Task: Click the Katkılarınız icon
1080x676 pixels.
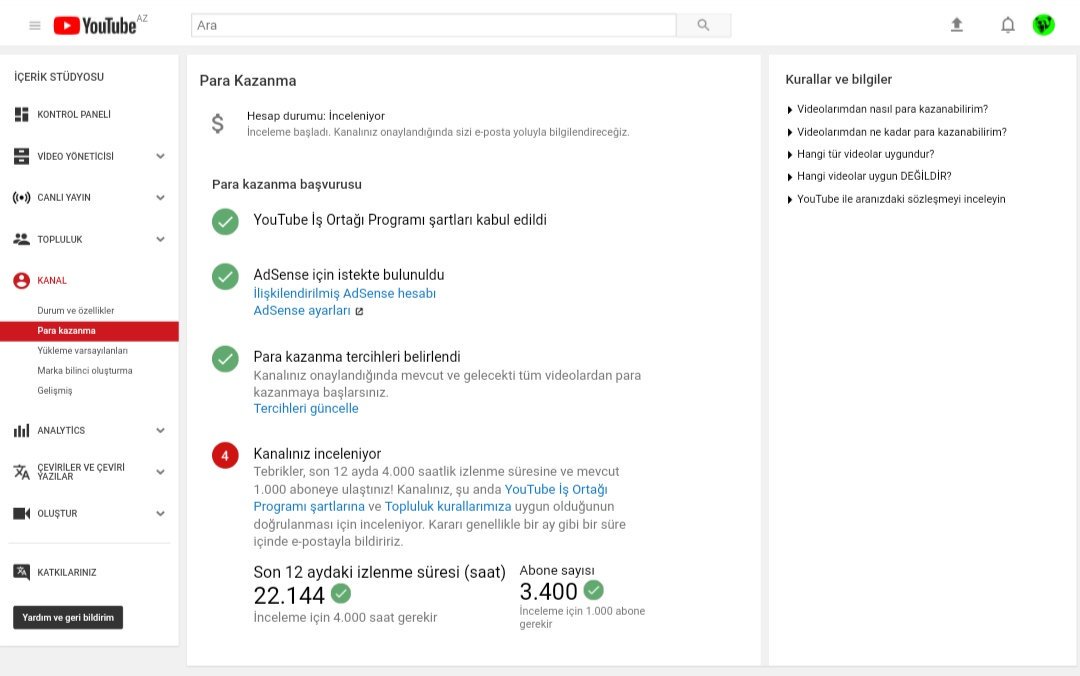Action: (21, 572)
